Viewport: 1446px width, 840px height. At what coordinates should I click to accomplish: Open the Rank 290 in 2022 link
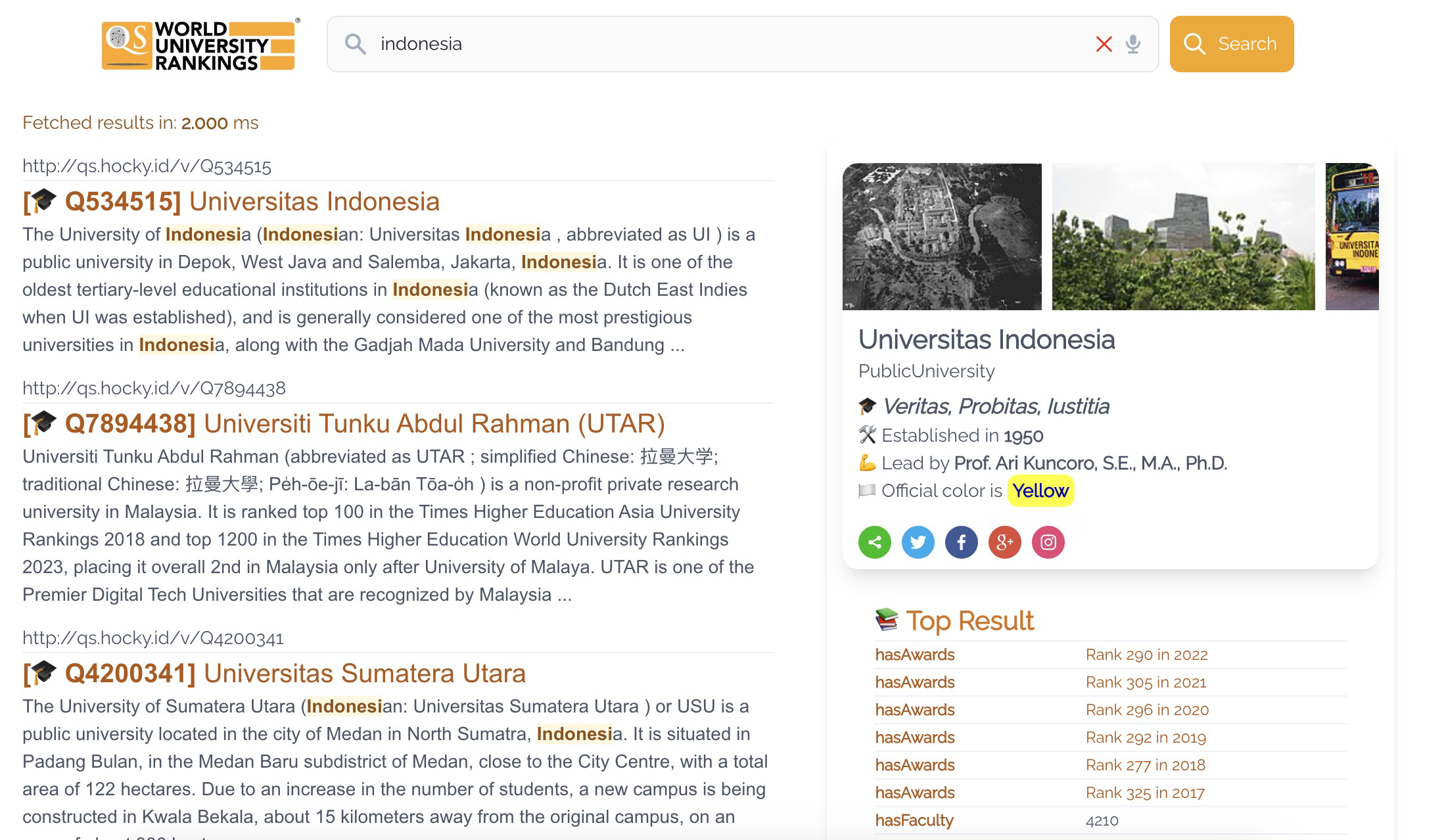[x=1146, y=654]
